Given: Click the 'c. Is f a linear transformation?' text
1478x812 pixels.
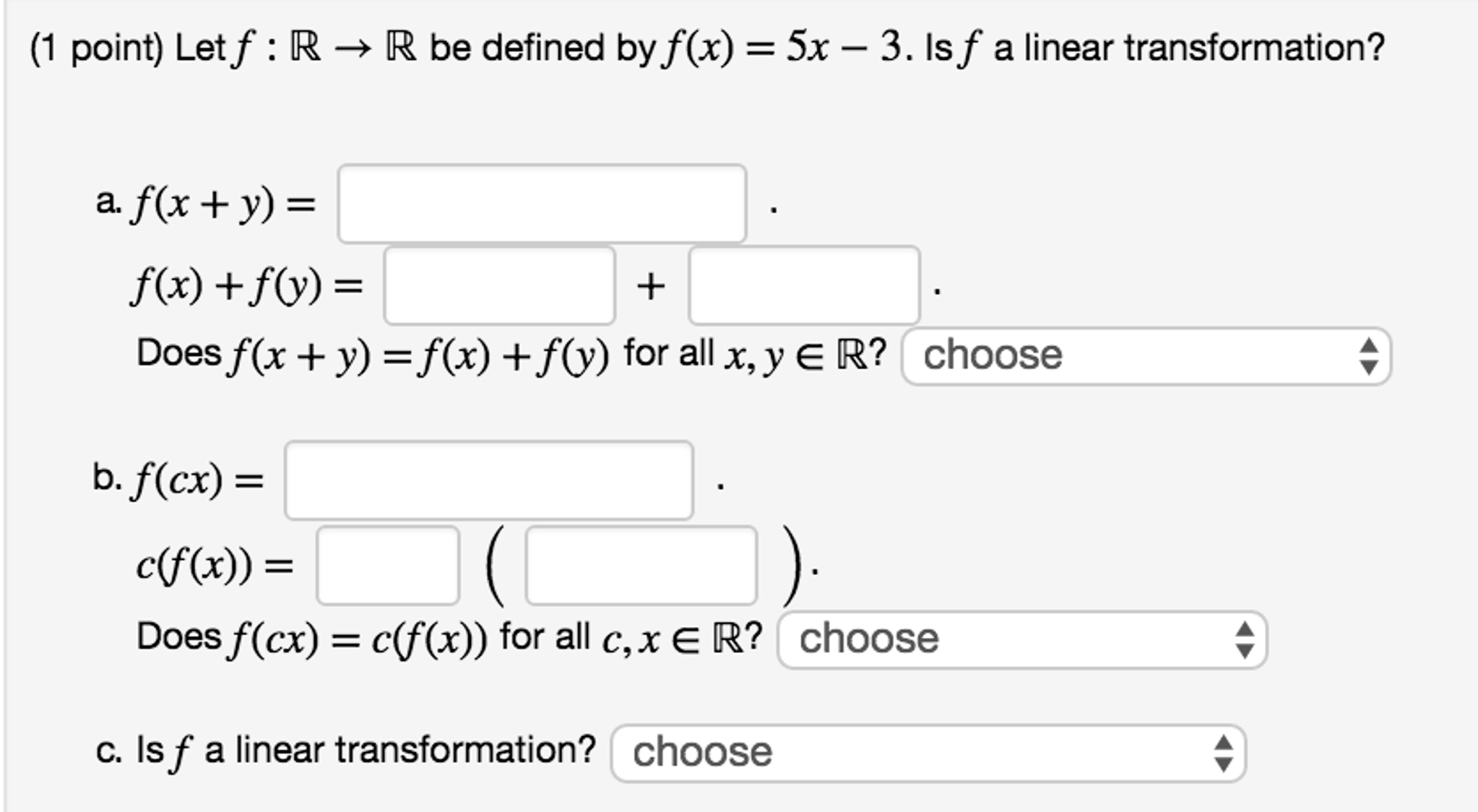Looking at the screenshot, I should 345,751.
